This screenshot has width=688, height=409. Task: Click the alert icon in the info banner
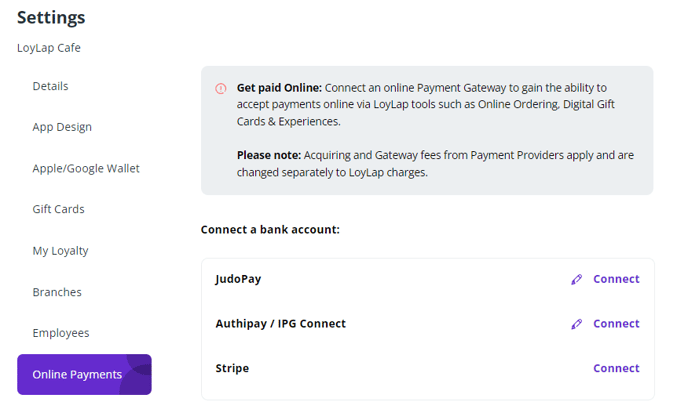(220, 88)
